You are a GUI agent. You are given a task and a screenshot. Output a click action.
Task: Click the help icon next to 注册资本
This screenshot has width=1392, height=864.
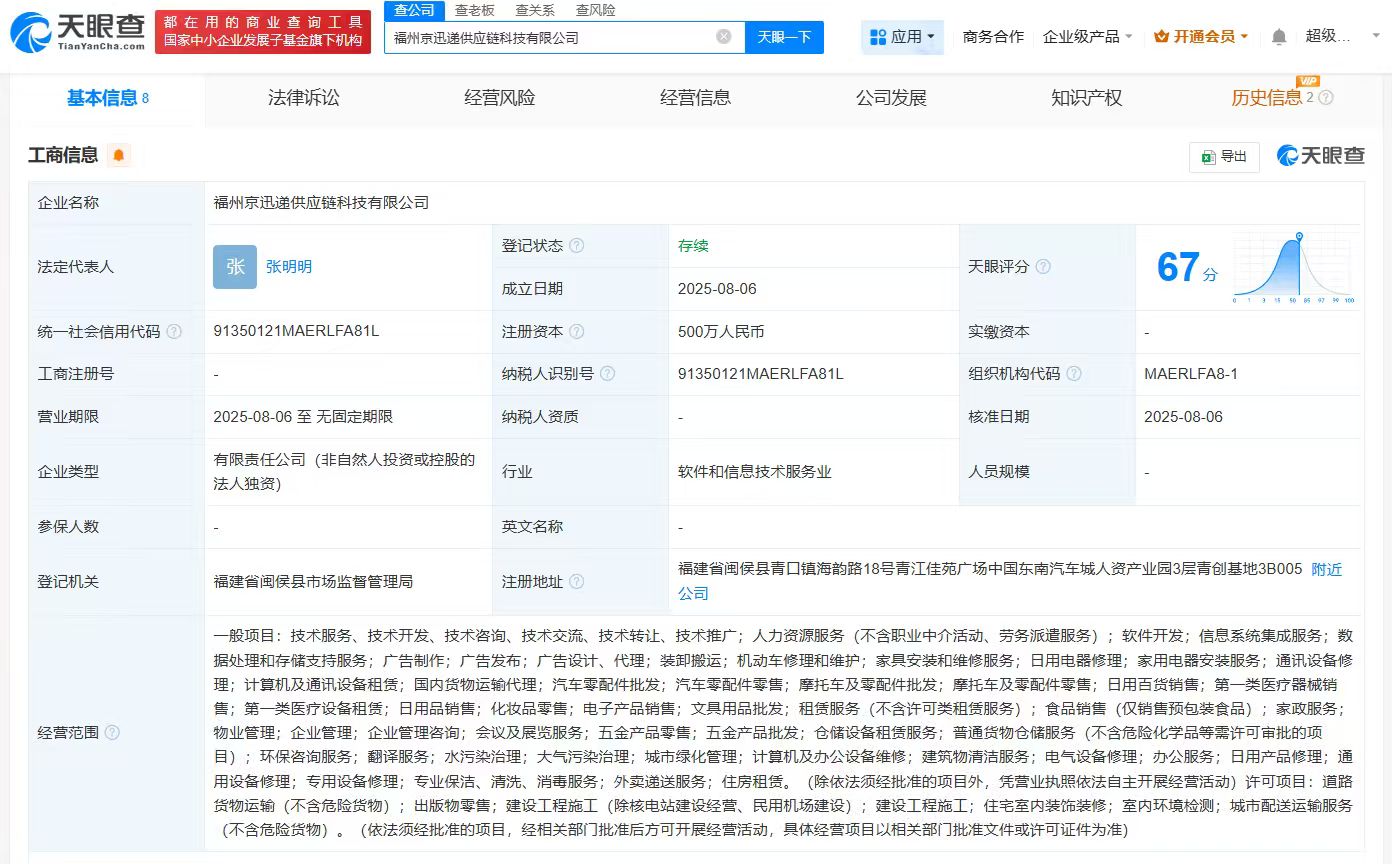577,332
